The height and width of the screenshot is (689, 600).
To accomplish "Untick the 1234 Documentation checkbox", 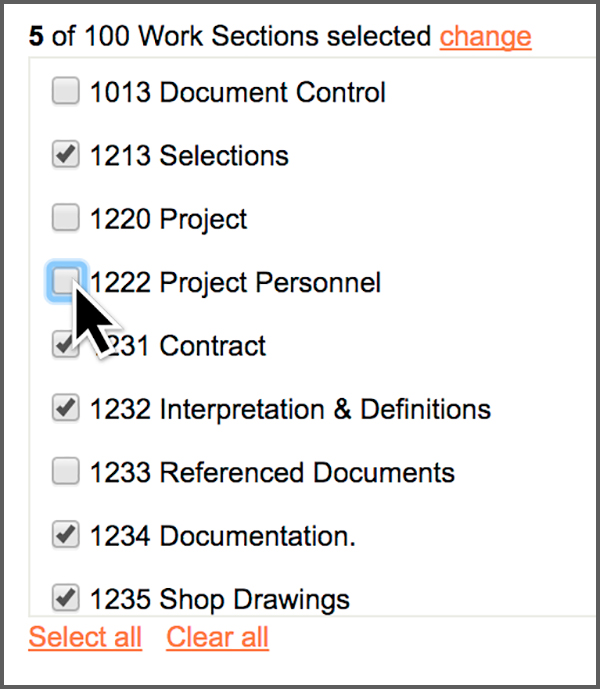I will [x=65, y=535].
